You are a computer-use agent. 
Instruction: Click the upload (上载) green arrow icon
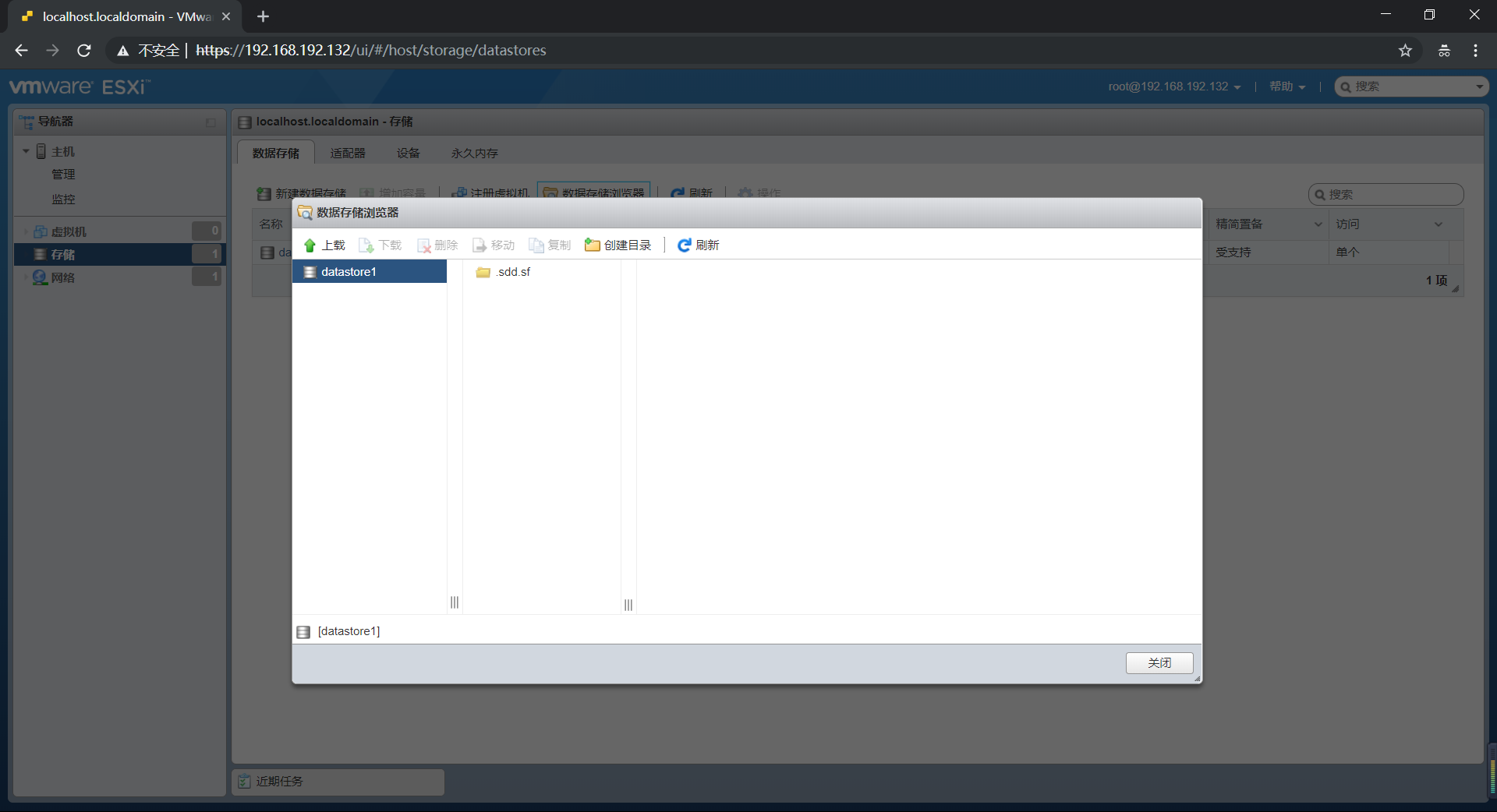[310, 245]
